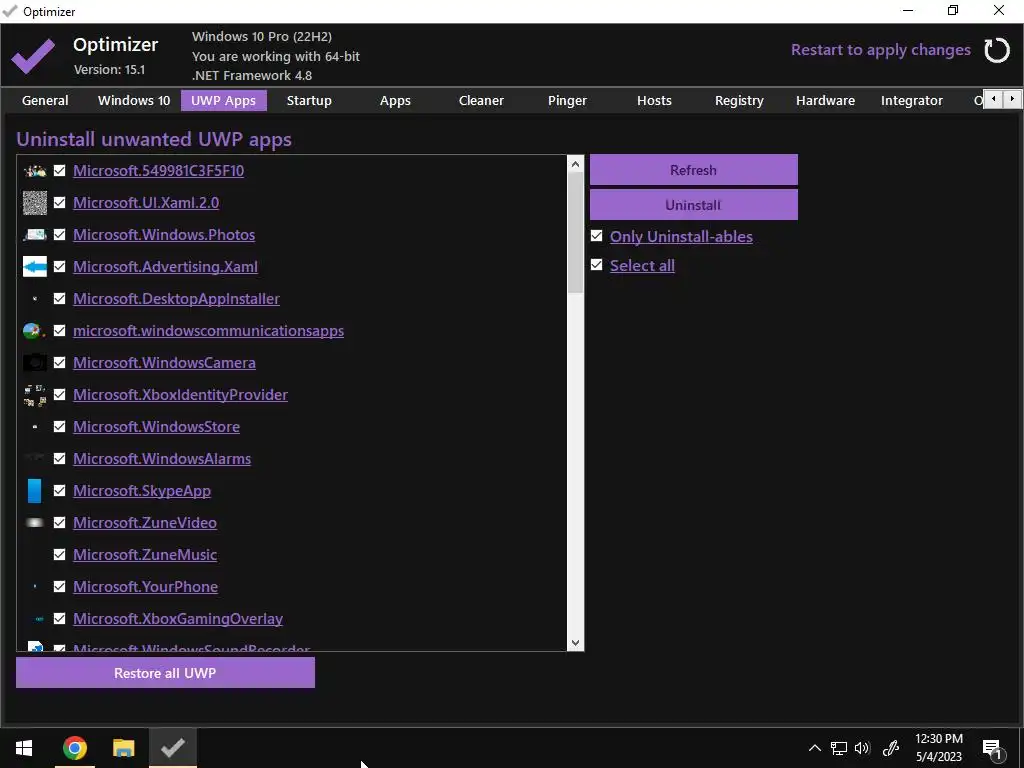Uncheck Microsoft.UI.Xaml.2.0 checkbox

59,202
